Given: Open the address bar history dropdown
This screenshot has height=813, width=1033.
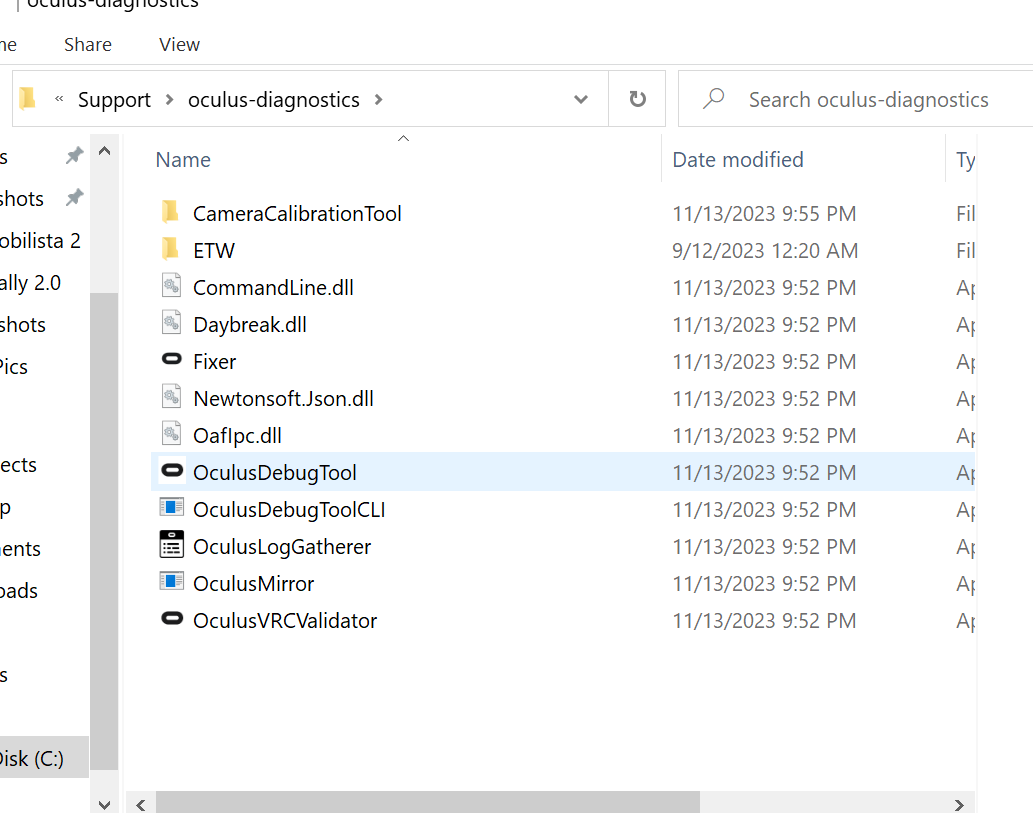Looking at the screenshot, I should click(x=580, y=99).
